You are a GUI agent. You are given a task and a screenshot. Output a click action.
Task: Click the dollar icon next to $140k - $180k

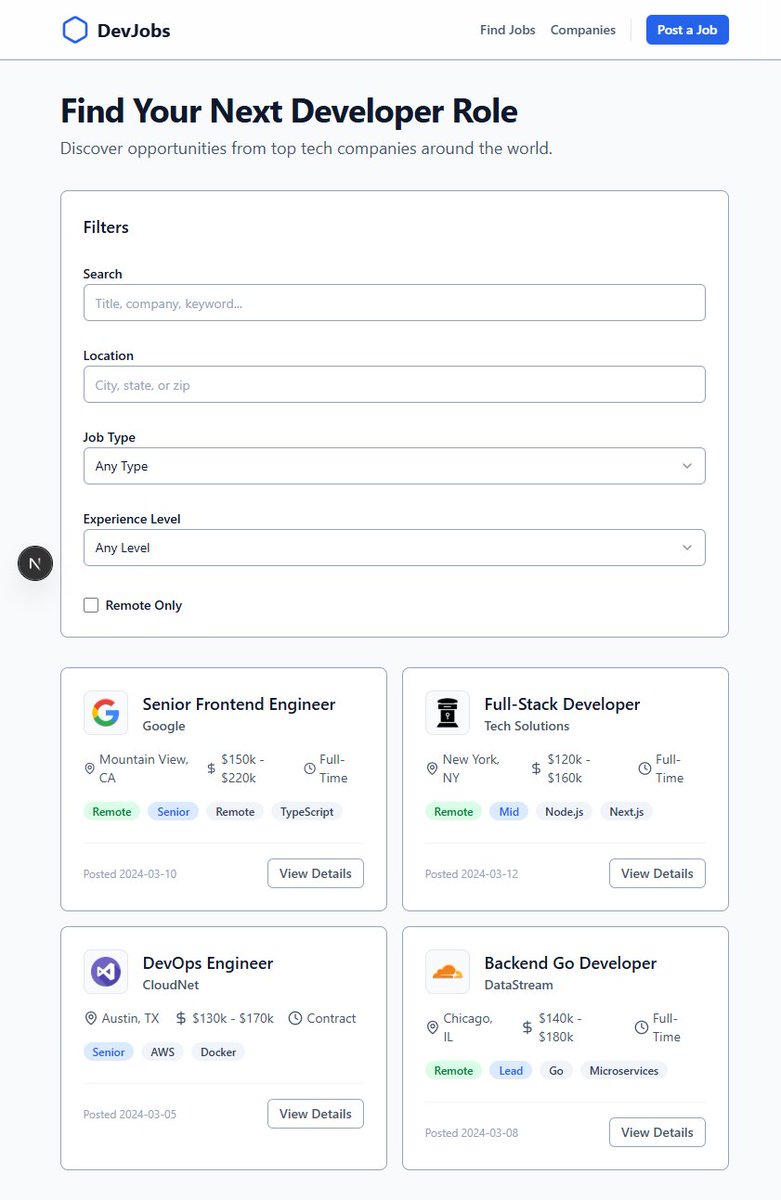[527, 1028]
